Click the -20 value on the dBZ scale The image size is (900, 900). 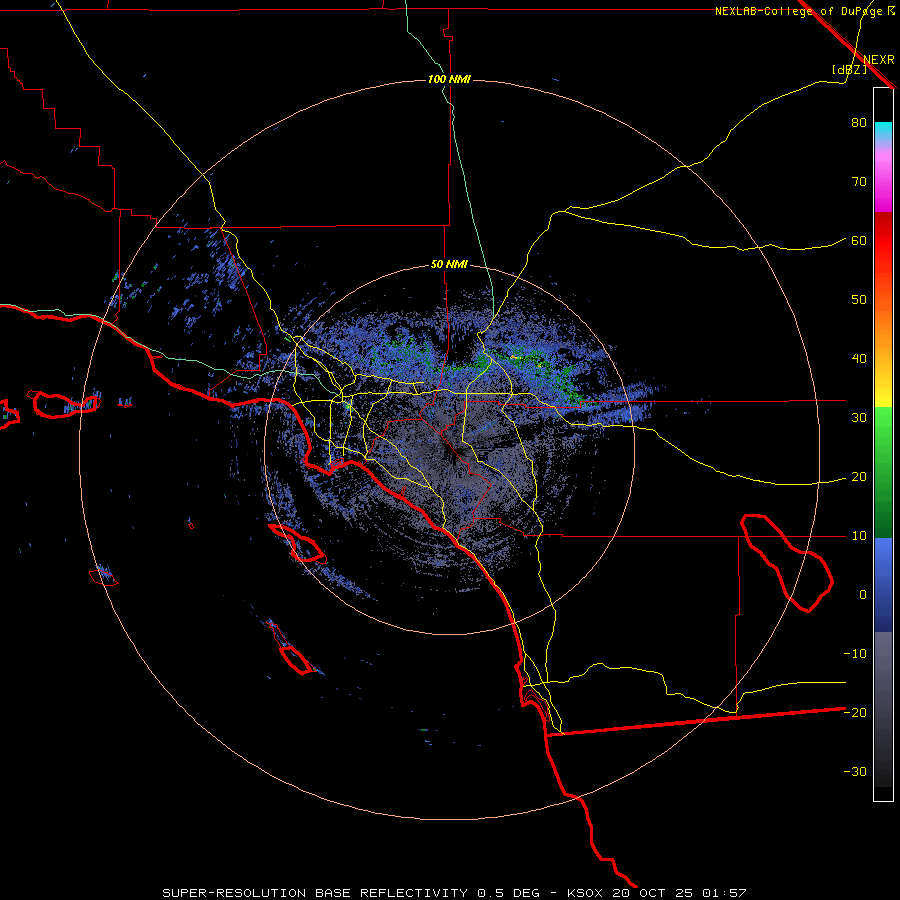pos(855,713)
